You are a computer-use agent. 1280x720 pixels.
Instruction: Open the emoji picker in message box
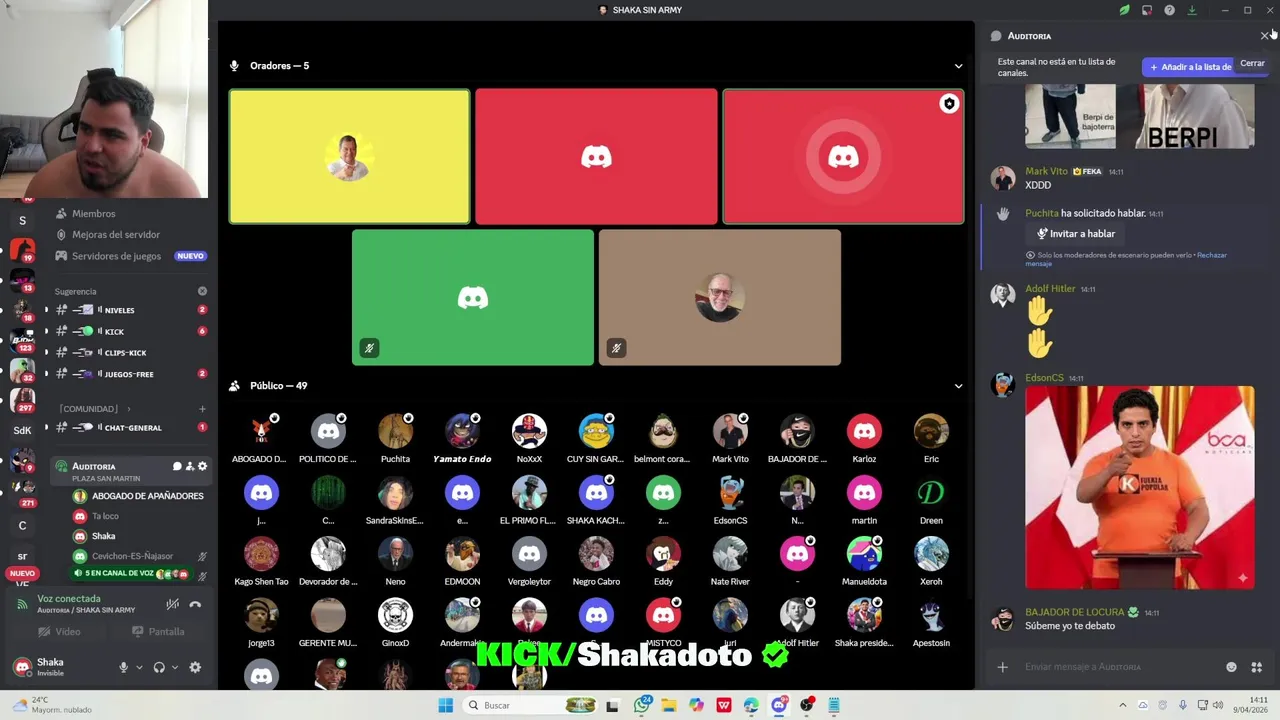click(1231, 667)
